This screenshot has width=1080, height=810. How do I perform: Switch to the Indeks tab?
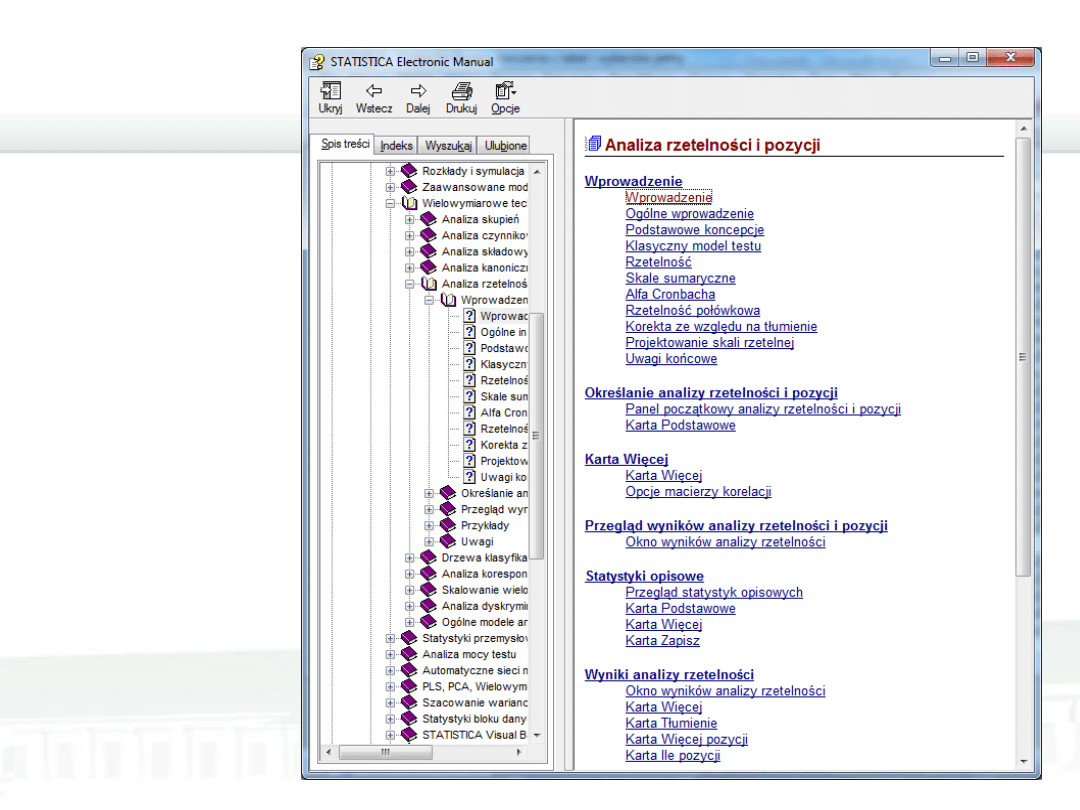click(x=396, y=146)
